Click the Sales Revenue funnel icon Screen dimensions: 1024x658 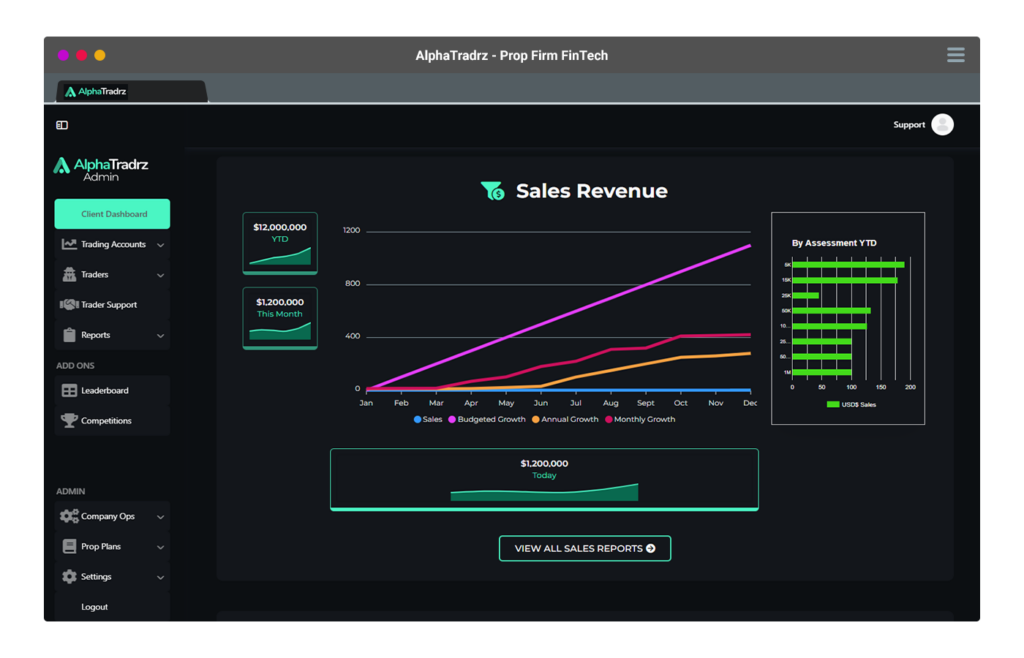point(492,191)
